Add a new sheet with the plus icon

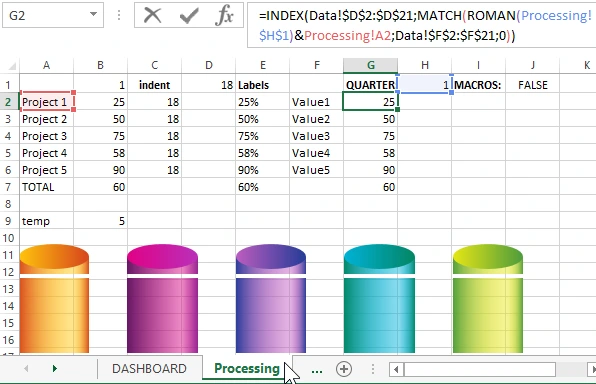[x=344, y=369]
